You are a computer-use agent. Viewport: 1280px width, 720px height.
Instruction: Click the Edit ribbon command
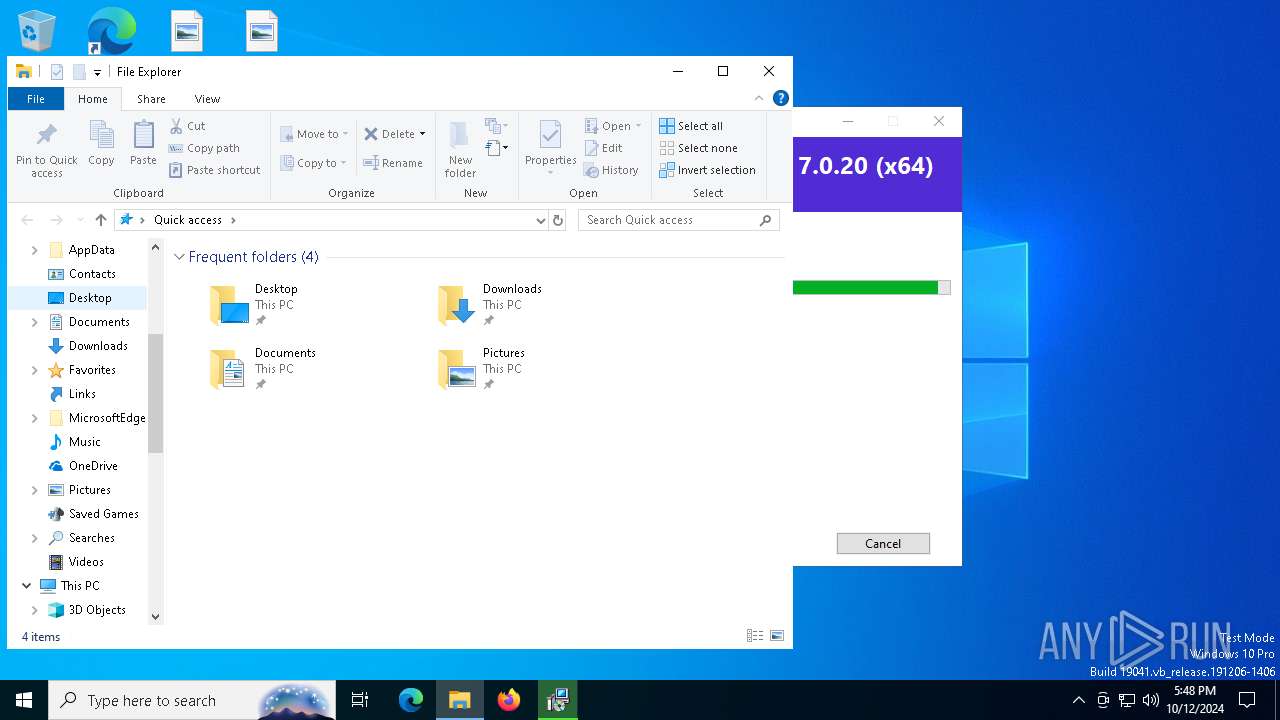604,148
